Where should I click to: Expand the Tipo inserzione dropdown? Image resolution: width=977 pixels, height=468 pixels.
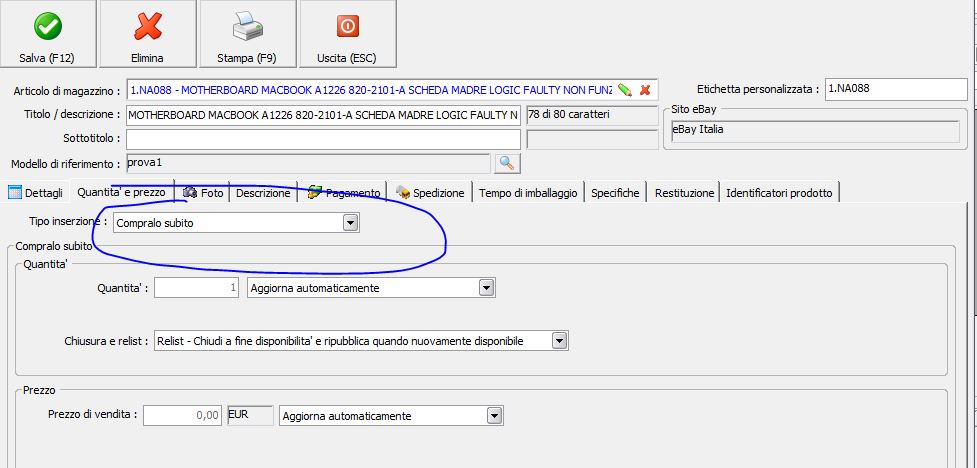(351, 223)
